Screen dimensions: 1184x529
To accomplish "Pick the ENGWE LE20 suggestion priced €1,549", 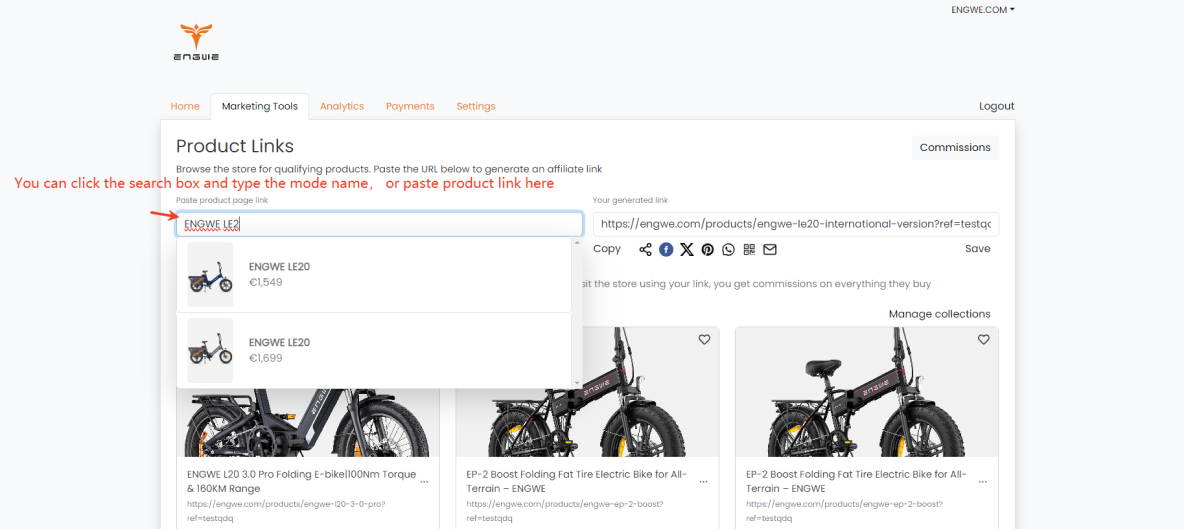I will pyautogui.click(x=374, y=275).
